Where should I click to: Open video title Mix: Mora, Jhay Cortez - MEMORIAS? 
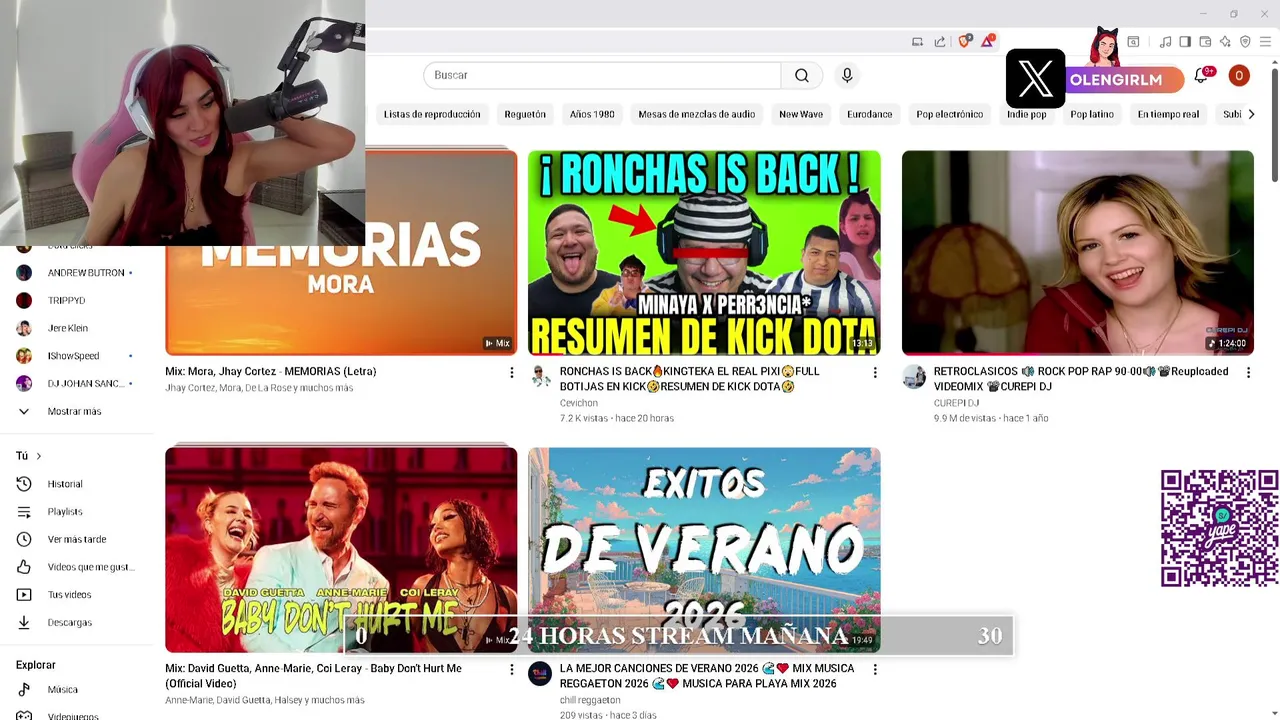(x=271, y=371)
